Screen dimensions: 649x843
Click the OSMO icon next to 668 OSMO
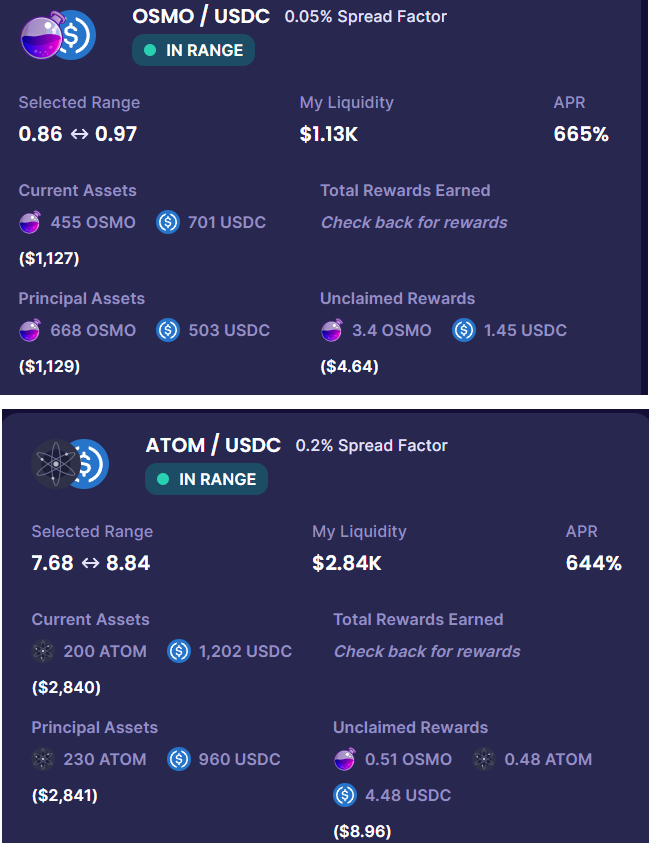30,330
